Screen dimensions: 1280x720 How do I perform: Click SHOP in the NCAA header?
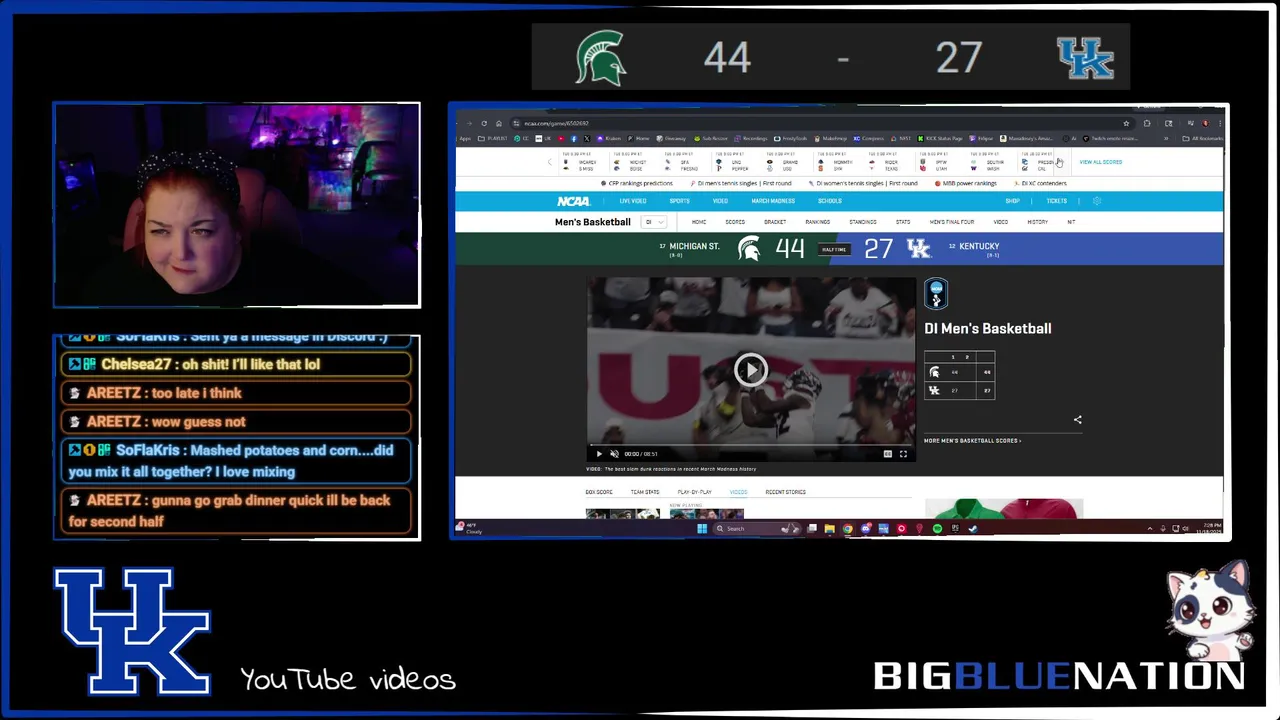point(1012,201)
